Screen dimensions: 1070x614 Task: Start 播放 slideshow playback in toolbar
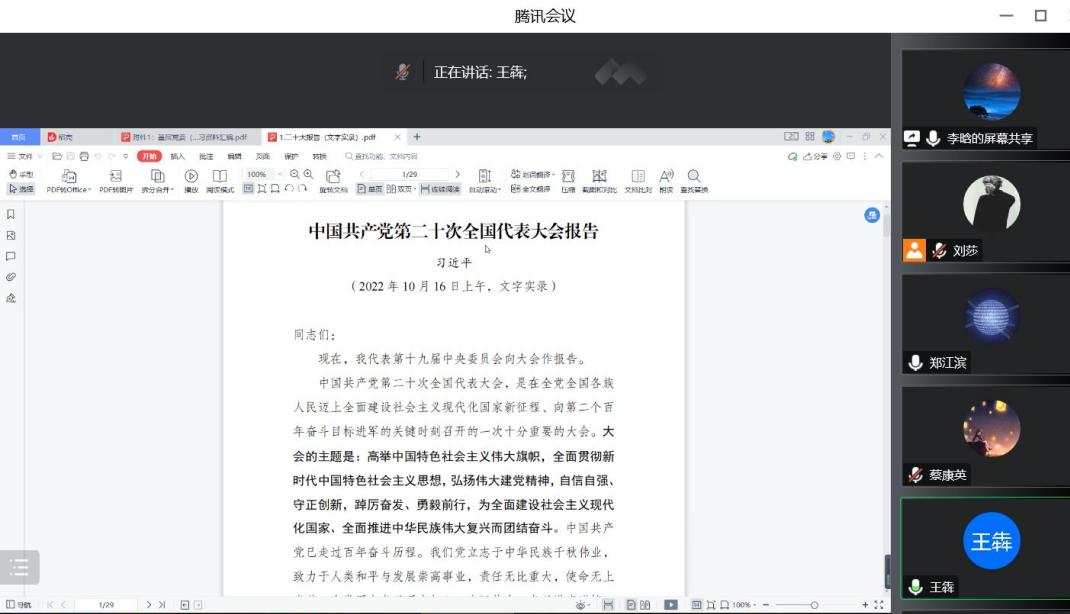(x=191, y=177)
